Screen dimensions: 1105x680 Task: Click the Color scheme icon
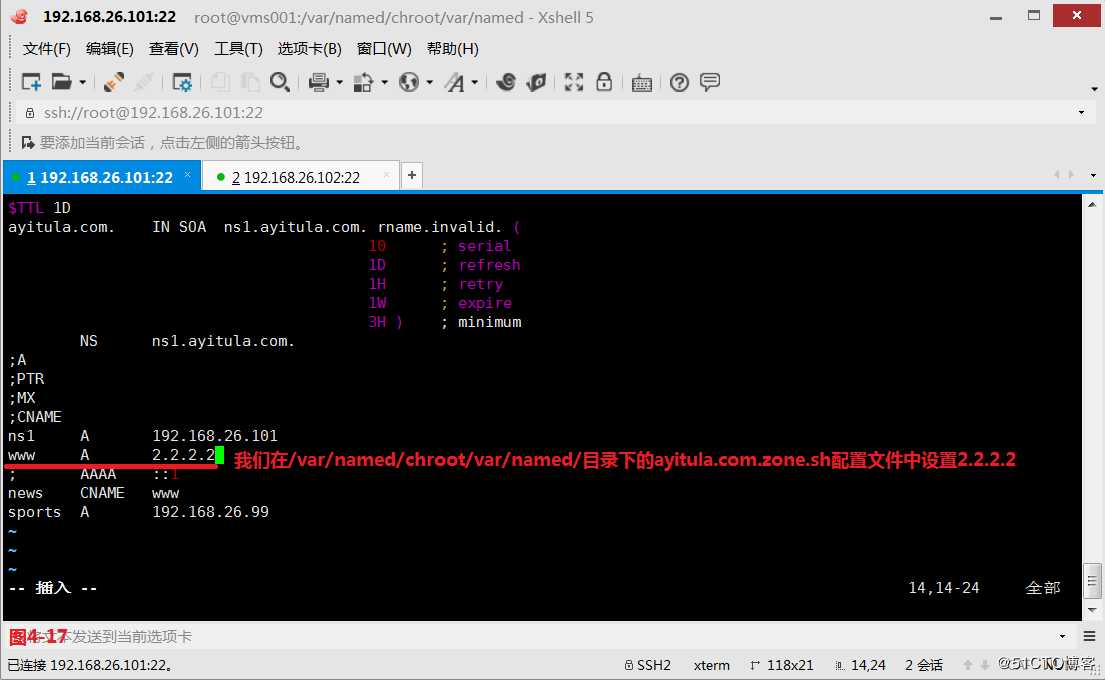(363, 82)
